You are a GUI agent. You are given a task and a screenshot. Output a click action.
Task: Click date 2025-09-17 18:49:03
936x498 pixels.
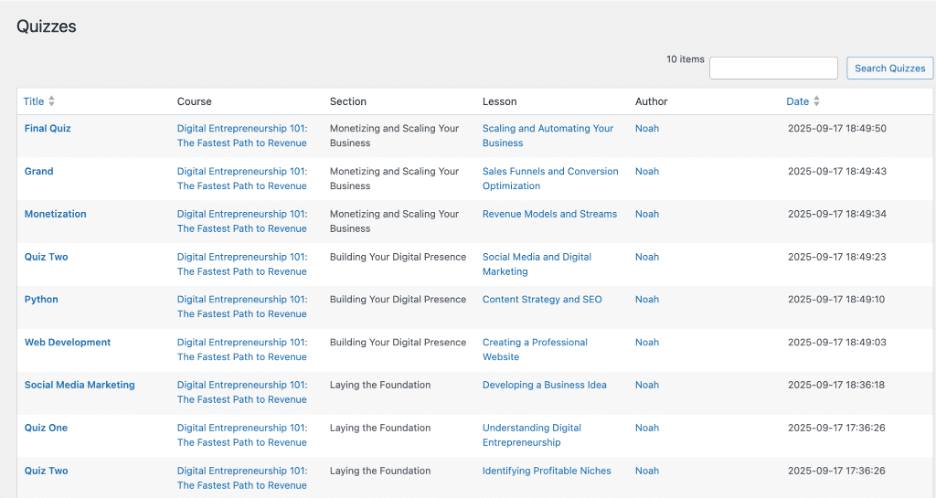click(837, 342)
